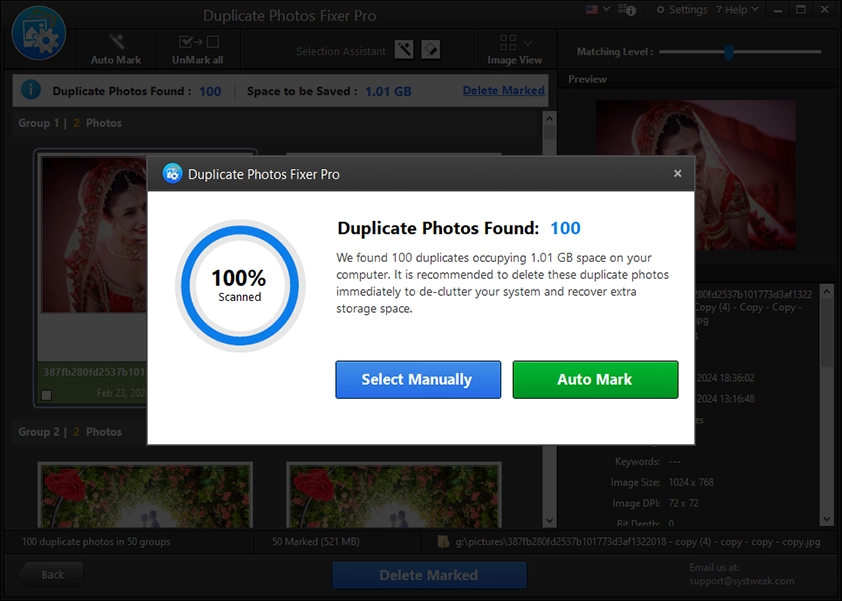Click the blue info icon beside Duplicate Photos Found

coord(31,90)
